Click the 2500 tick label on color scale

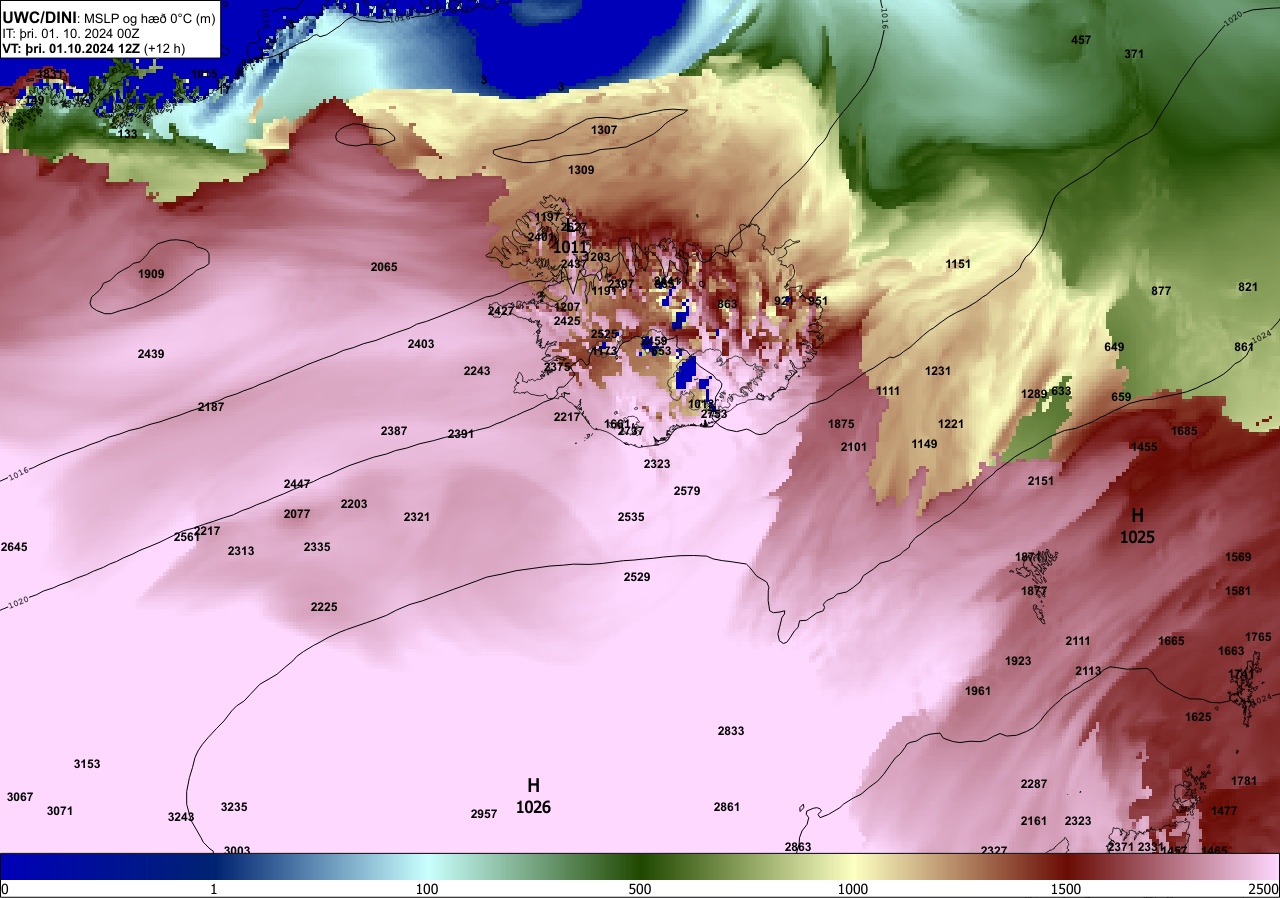click(1264, 889)
